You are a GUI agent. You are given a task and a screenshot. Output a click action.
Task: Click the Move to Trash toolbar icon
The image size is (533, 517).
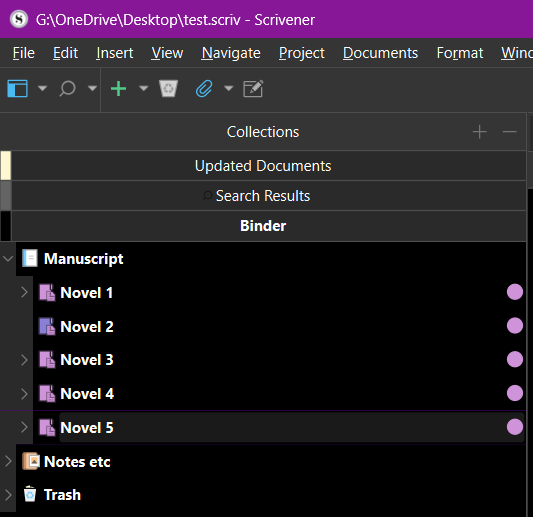(x=168, y=88)
